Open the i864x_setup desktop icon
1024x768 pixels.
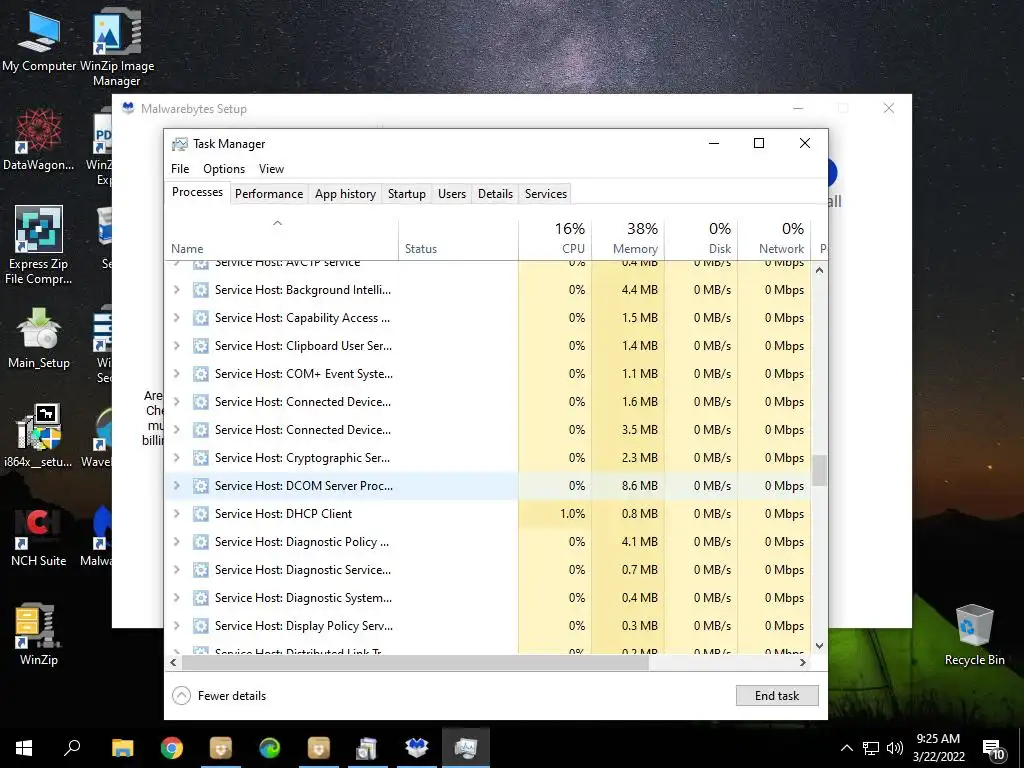(39, 436)
